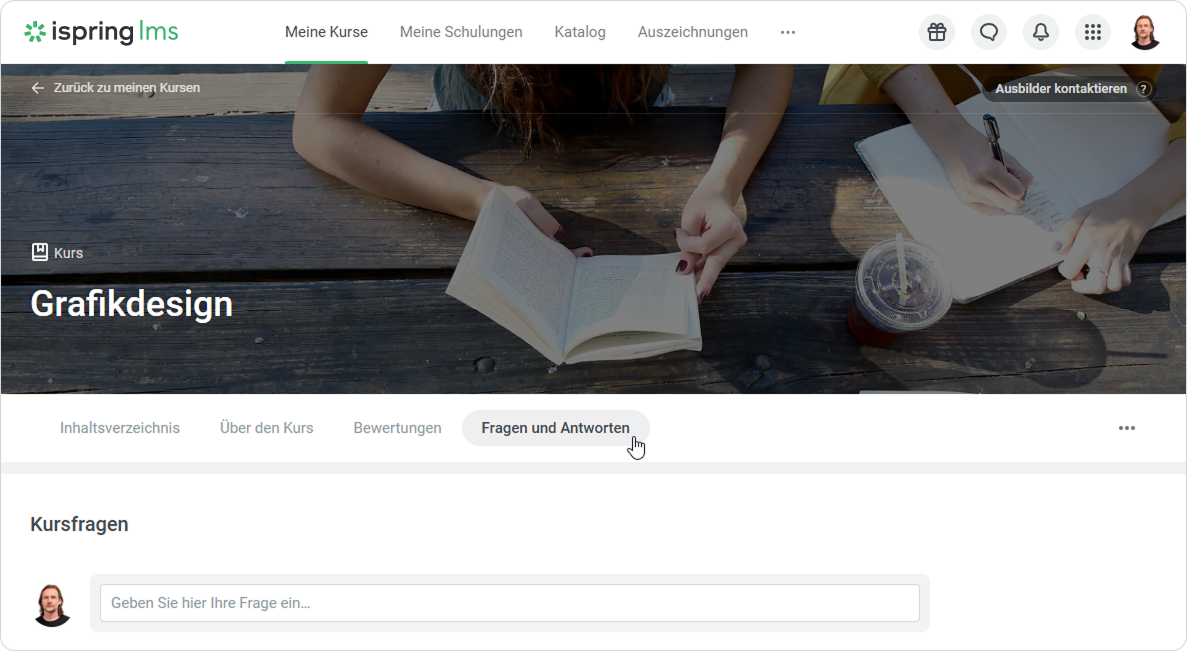Image resolution: width=1187 pixels, height=651 pixels.
Task: Go to Meine Kurse
Action: 326,32
